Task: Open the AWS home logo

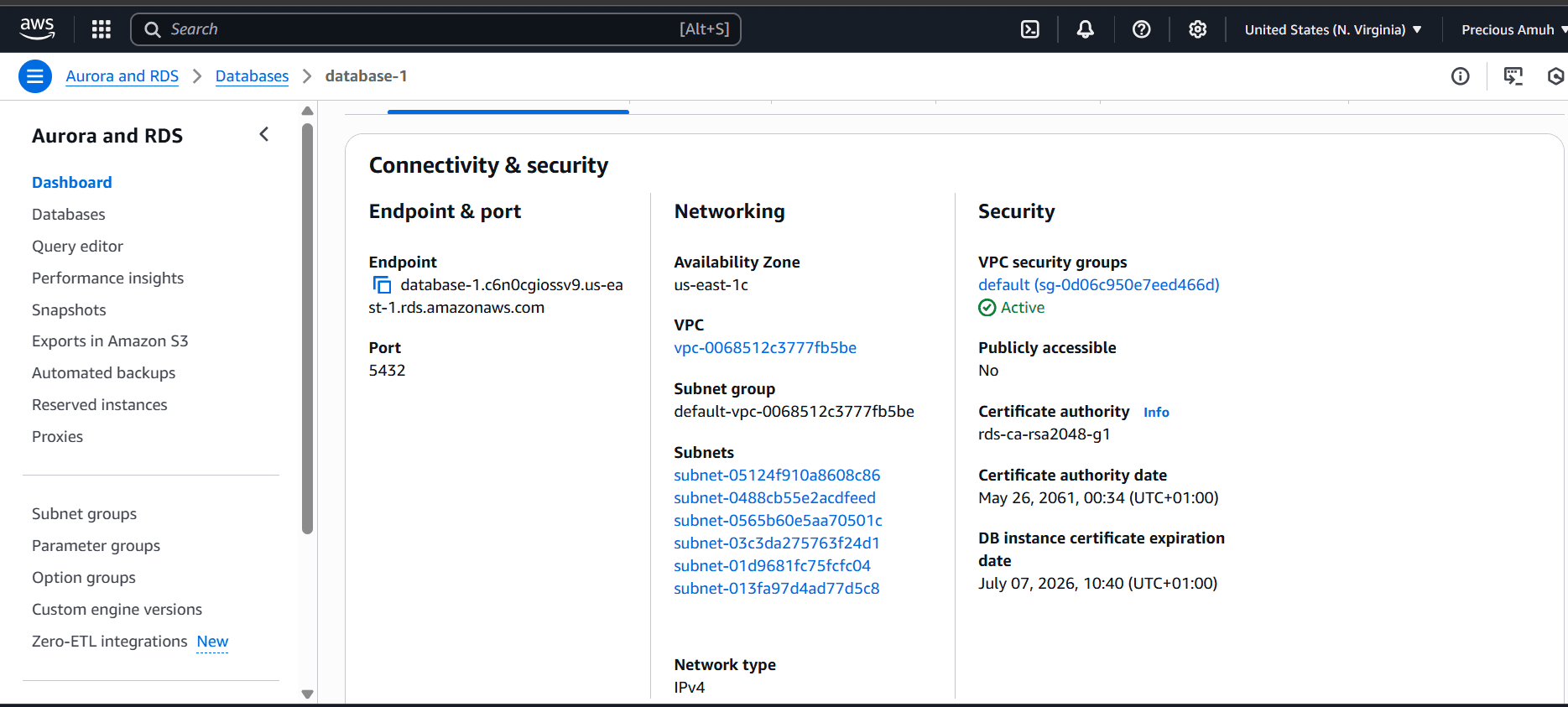Action: pyautogui.click(x=37, y=29)
